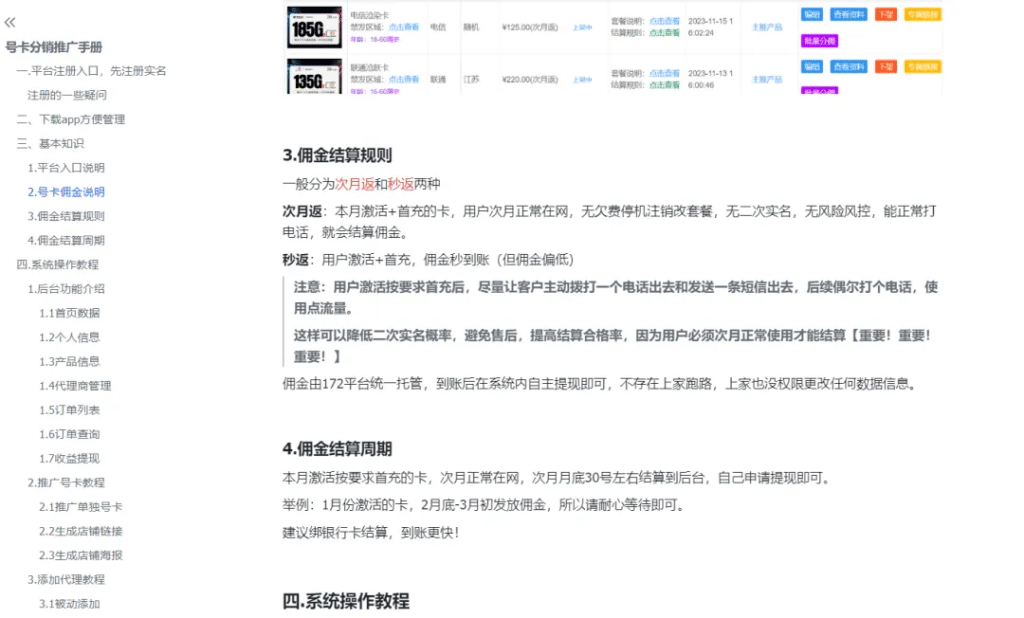
Task: Collapse the sidebar with the double-chevron icon
Action: pyautogui.click(x=10, y=22)
